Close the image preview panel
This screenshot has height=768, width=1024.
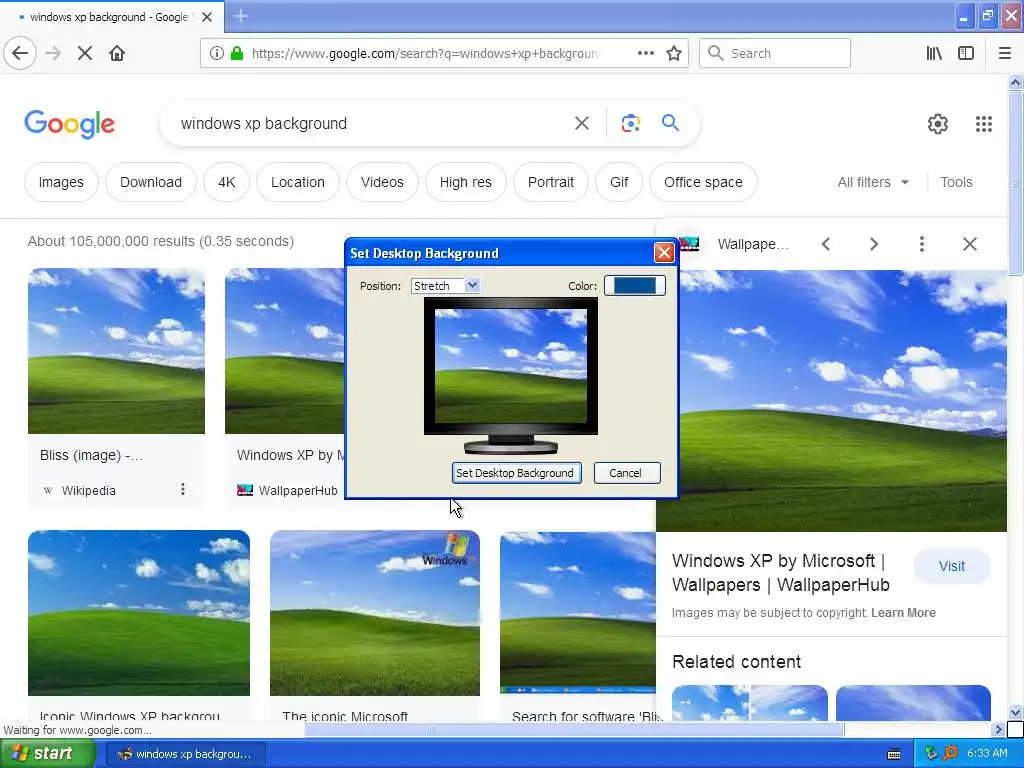(970, 244)
